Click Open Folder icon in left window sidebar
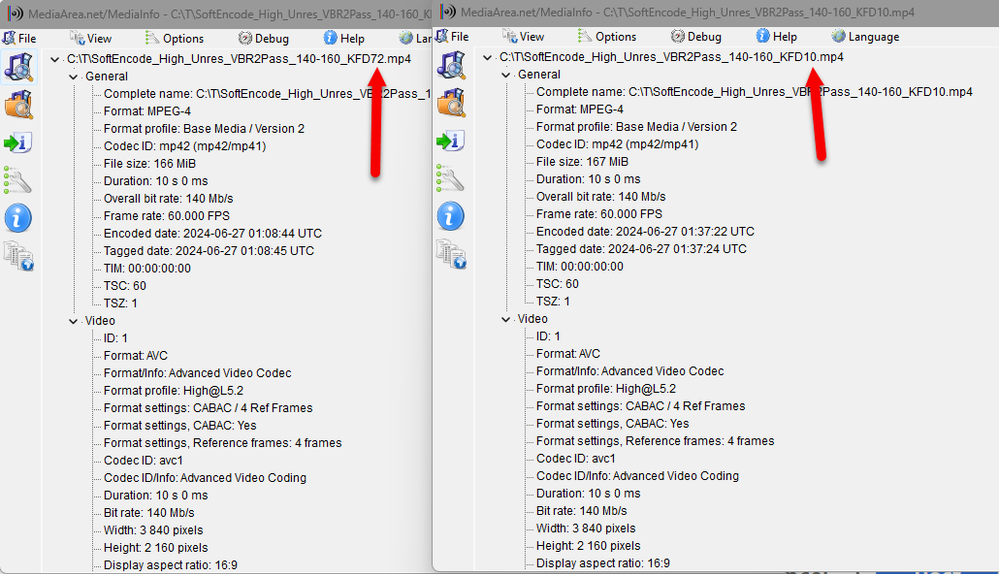 19,105
